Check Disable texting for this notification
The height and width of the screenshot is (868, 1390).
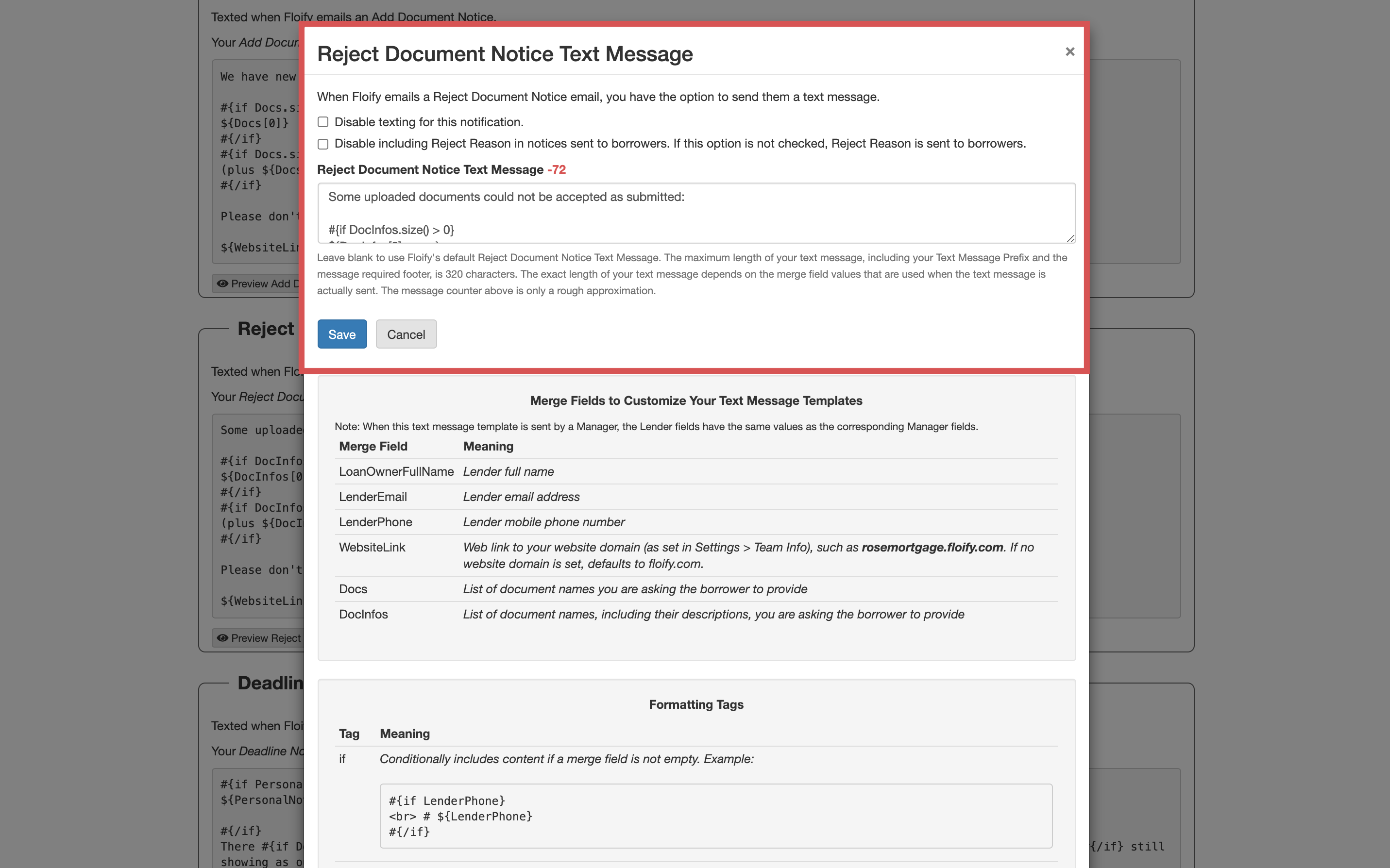tap(322, 122)
